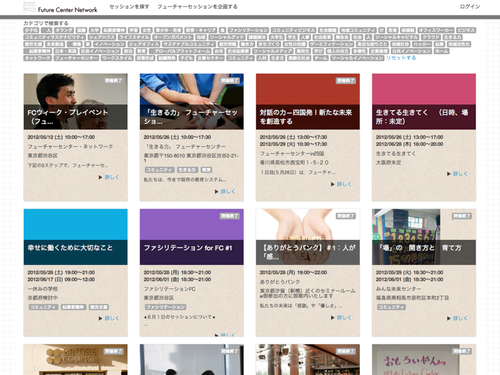Open the purple ファシリテーション for FC #1 header
This screenshot has width=500, height=375.
(192, 237)
